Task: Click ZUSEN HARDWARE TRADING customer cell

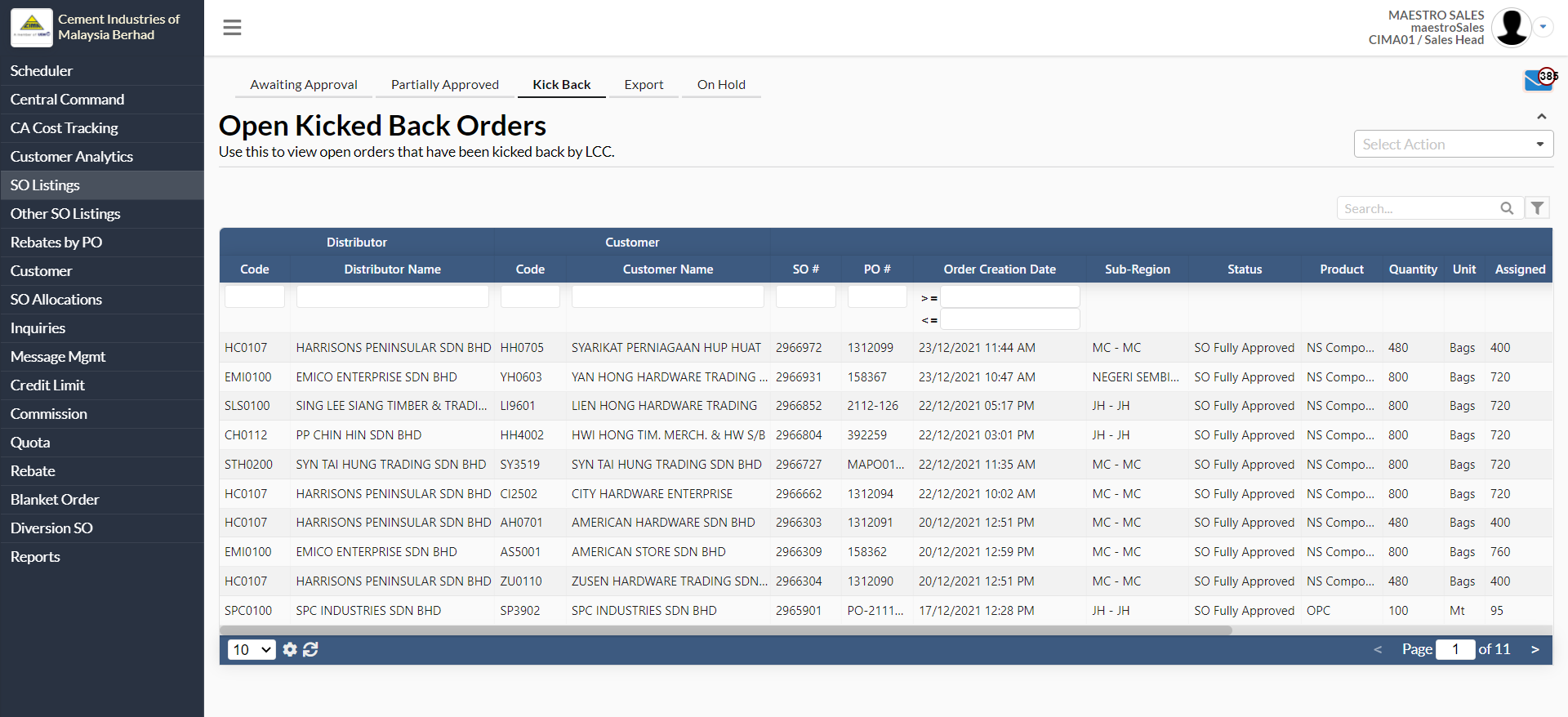Action: point(670,581)
